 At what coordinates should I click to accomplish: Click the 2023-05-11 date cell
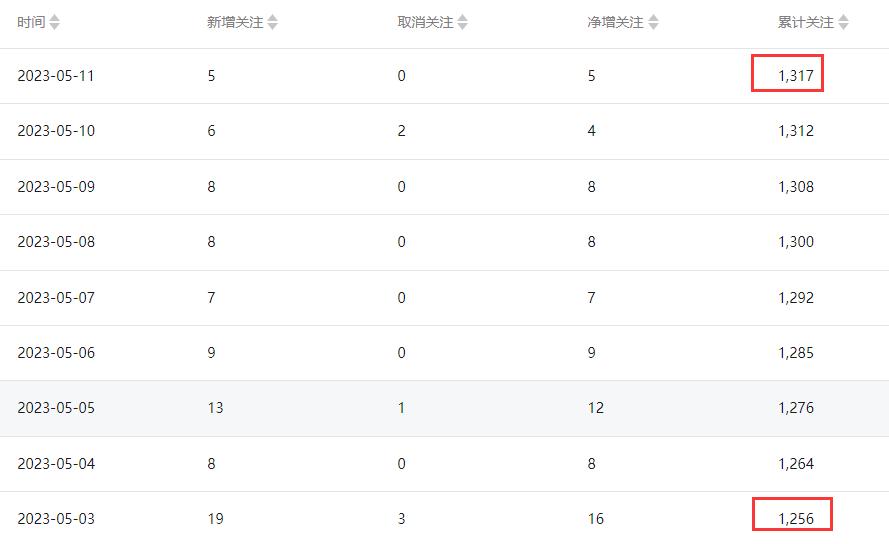[x=56, y=75]
